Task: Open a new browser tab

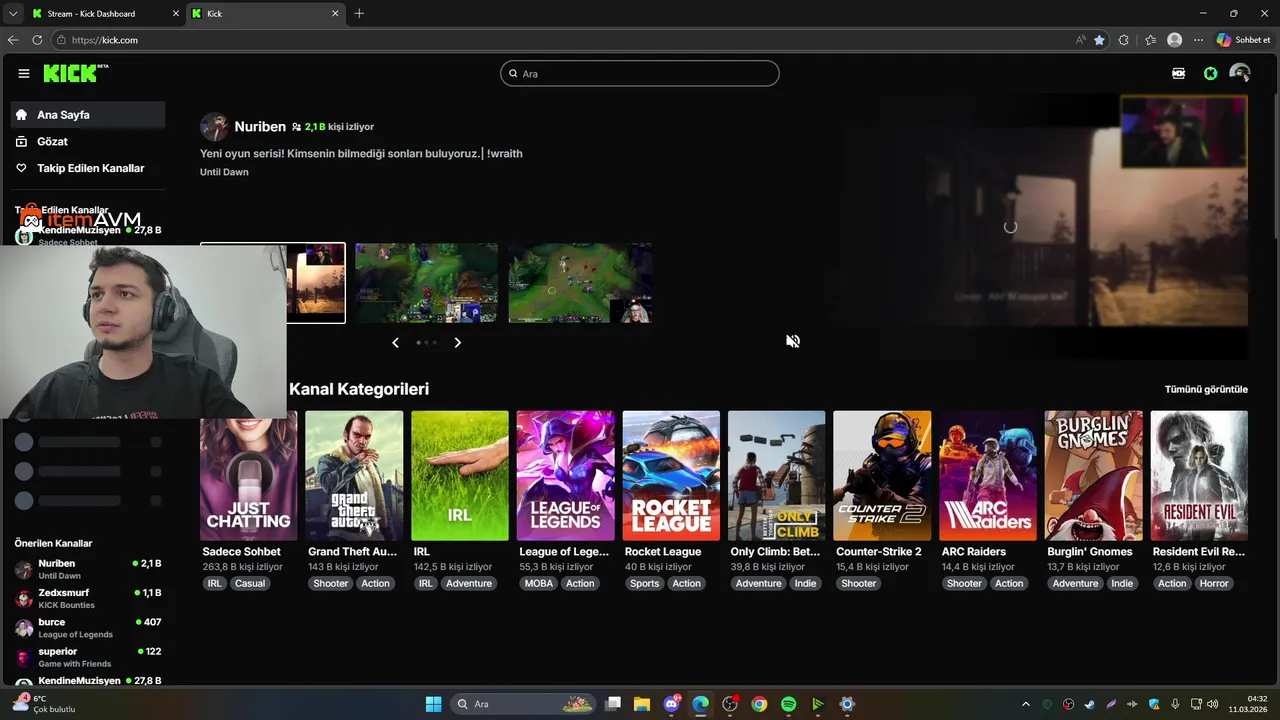Action: tap(359, 14)
